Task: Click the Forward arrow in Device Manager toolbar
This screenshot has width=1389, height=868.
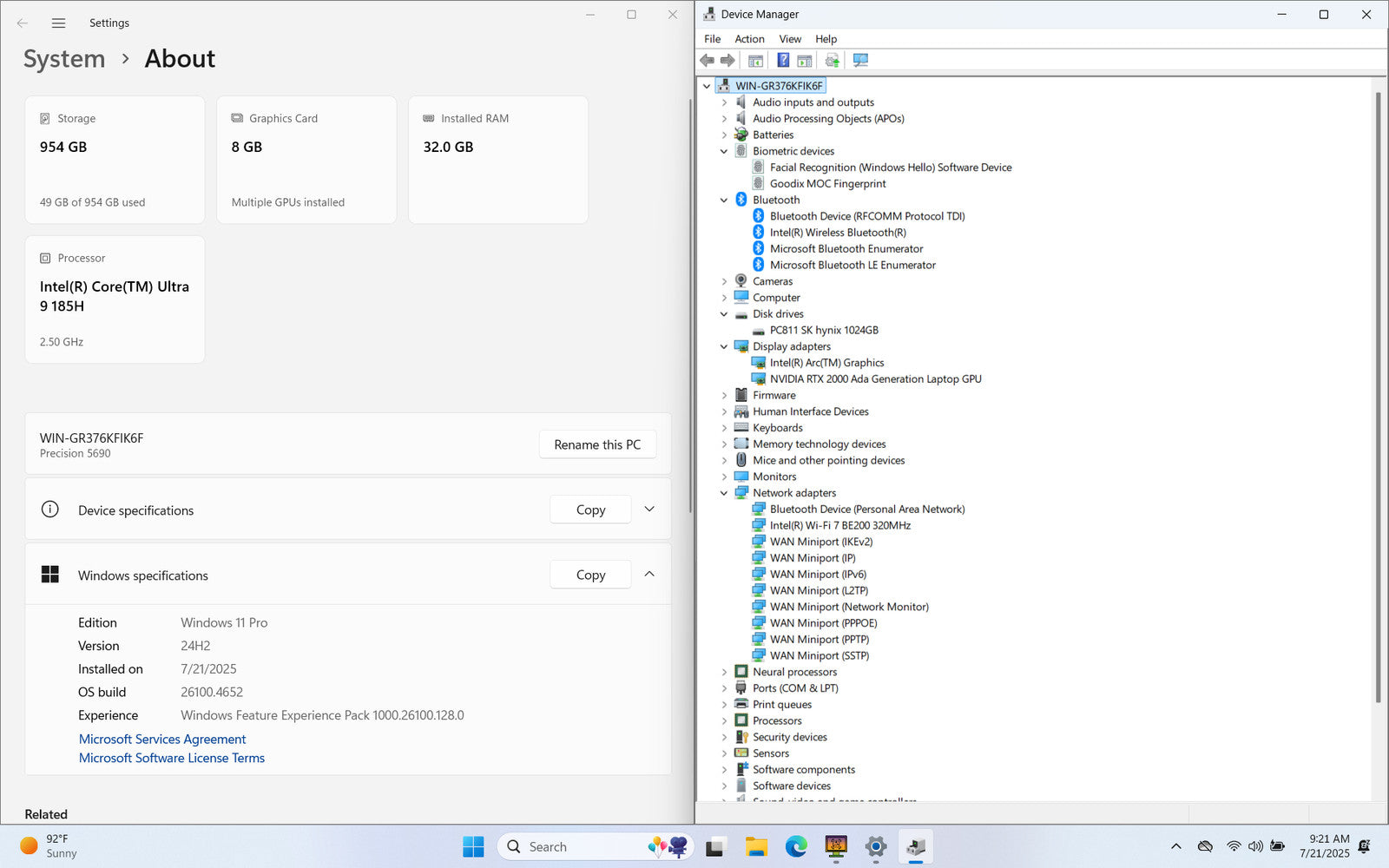Action: [x=727, y=60]
